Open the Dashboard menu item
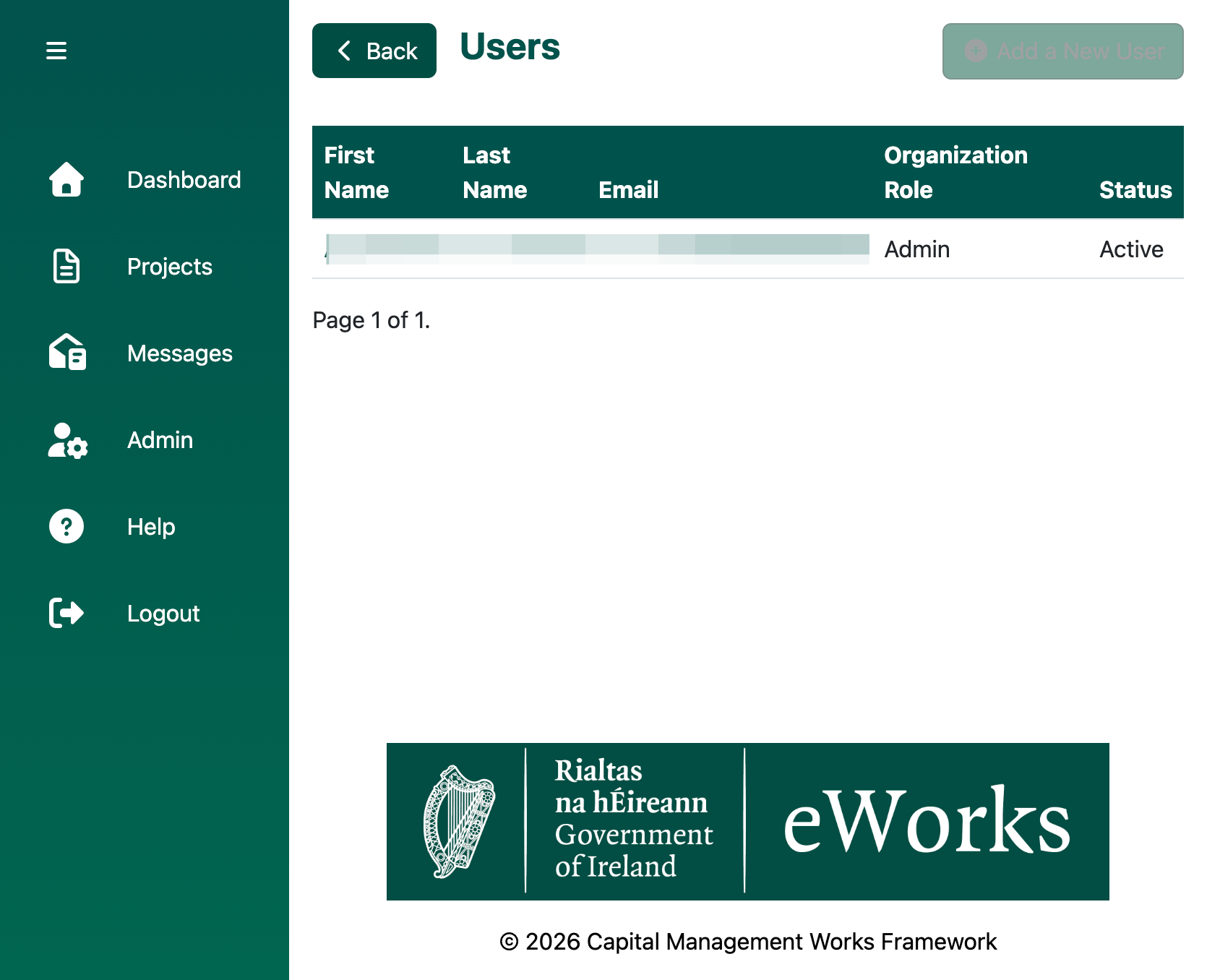Viewport: 1207px width, 980px height. tap(184, 180)
